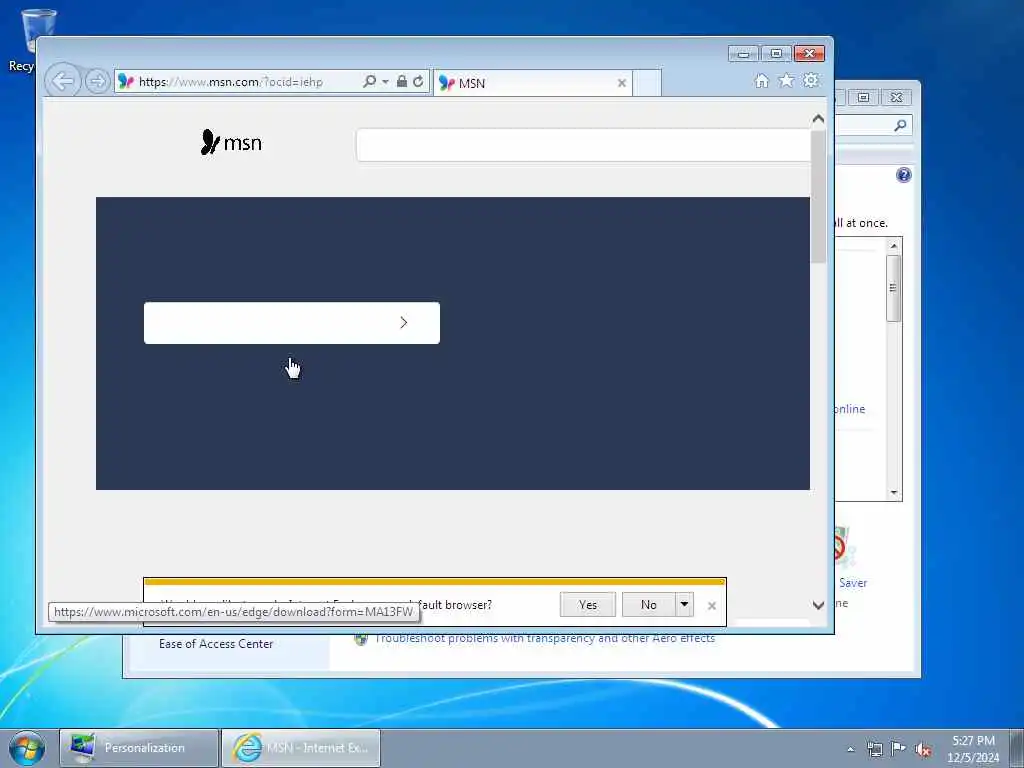Click the 'online' themes link in Personalization
The height and width of the screenshot is (768, 1024).
point(850,409)
